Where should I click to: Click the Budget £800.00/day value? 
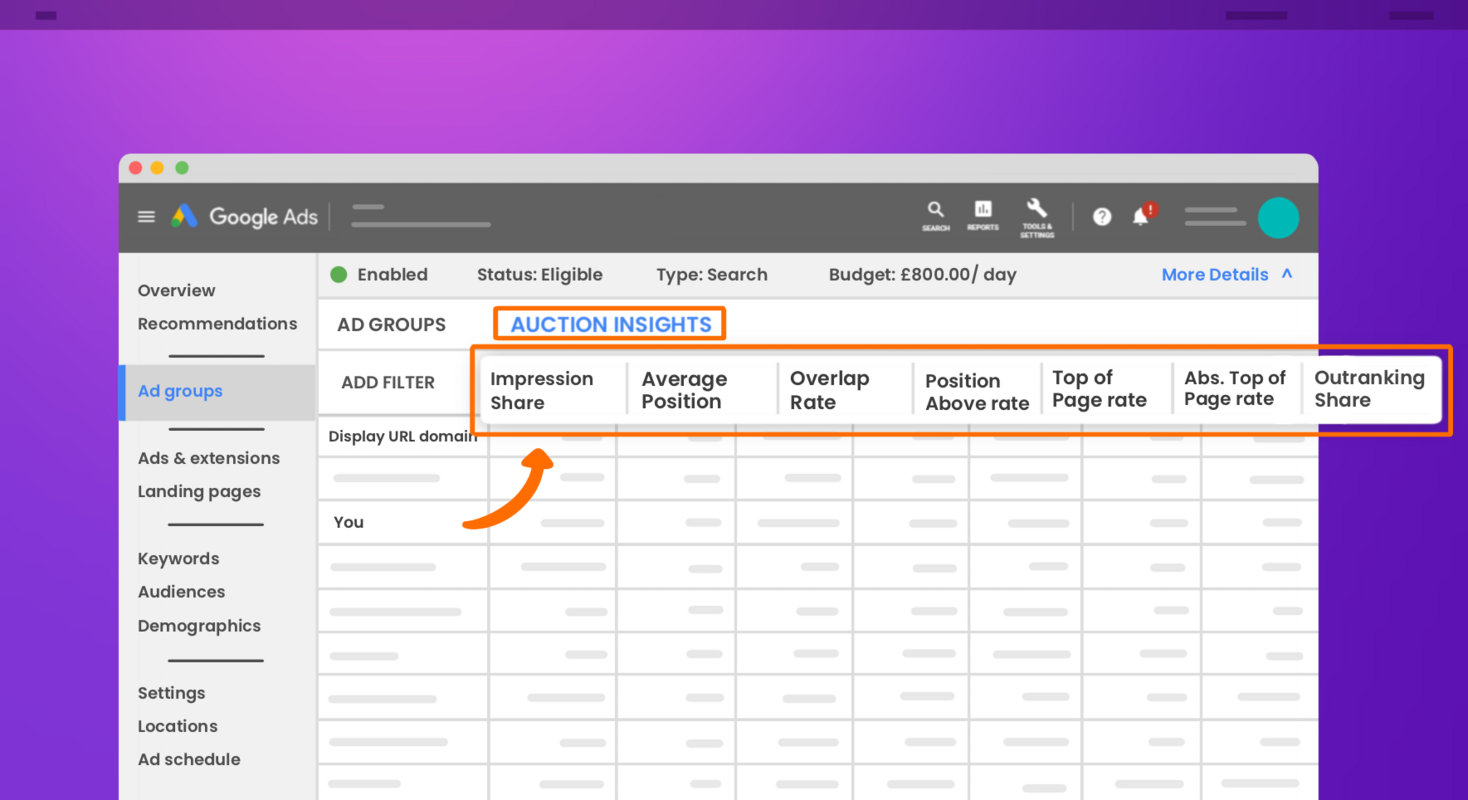tap(922, 274)
